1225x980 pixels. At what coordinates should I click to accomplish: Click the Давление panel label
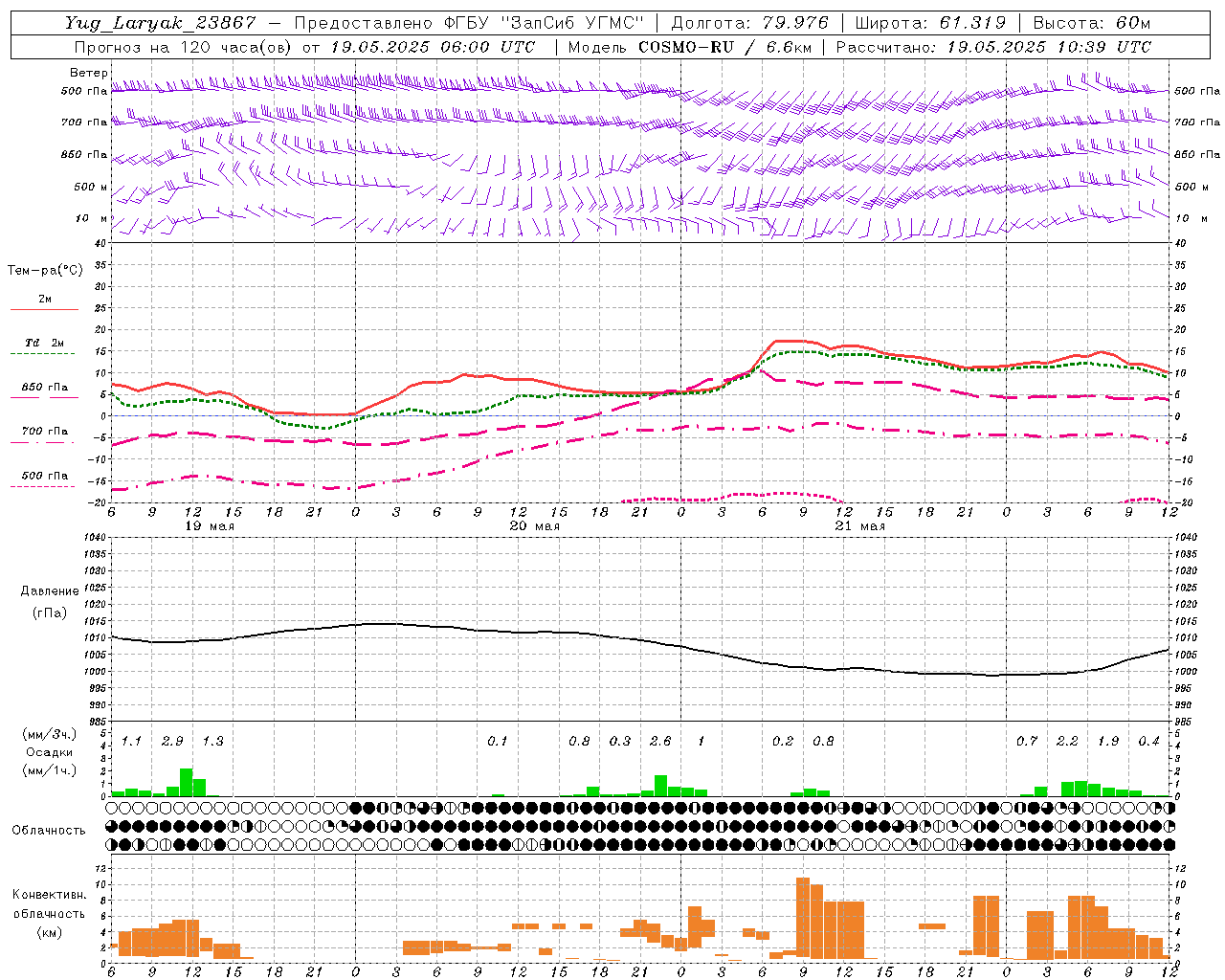51,591
